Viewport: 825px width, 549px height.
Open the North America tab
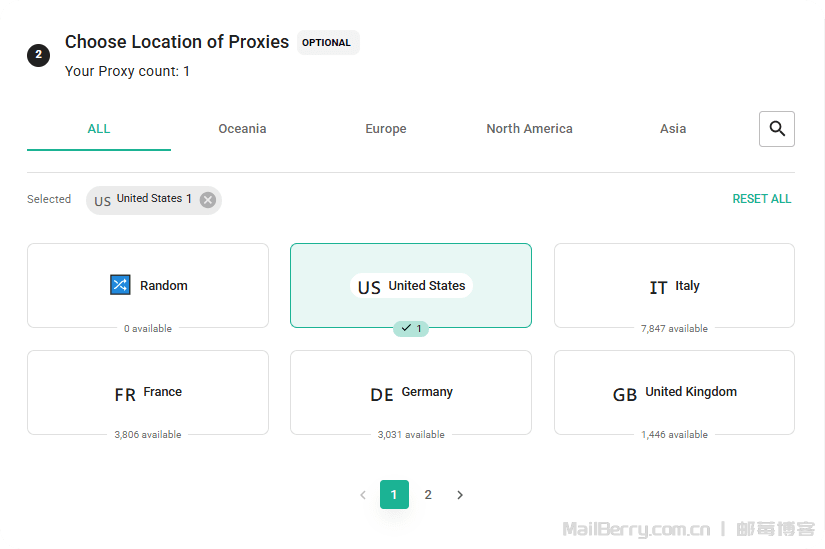529,129
